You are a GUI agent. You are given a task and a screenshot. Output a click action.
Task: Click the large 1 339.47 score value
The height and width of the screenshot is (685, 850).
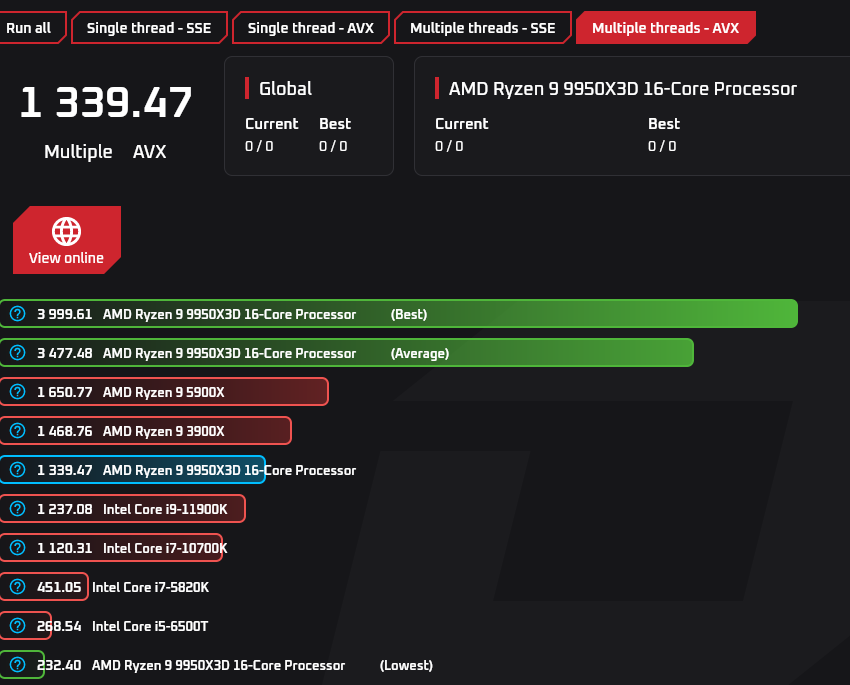106,102
